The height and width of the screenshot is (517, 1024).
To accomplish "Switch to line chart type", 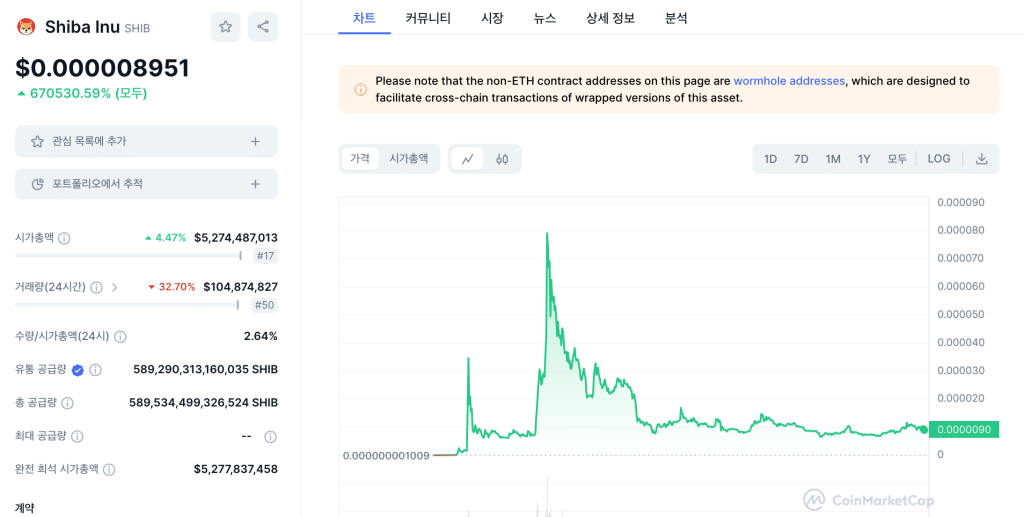I will click(x=468, y=159).
